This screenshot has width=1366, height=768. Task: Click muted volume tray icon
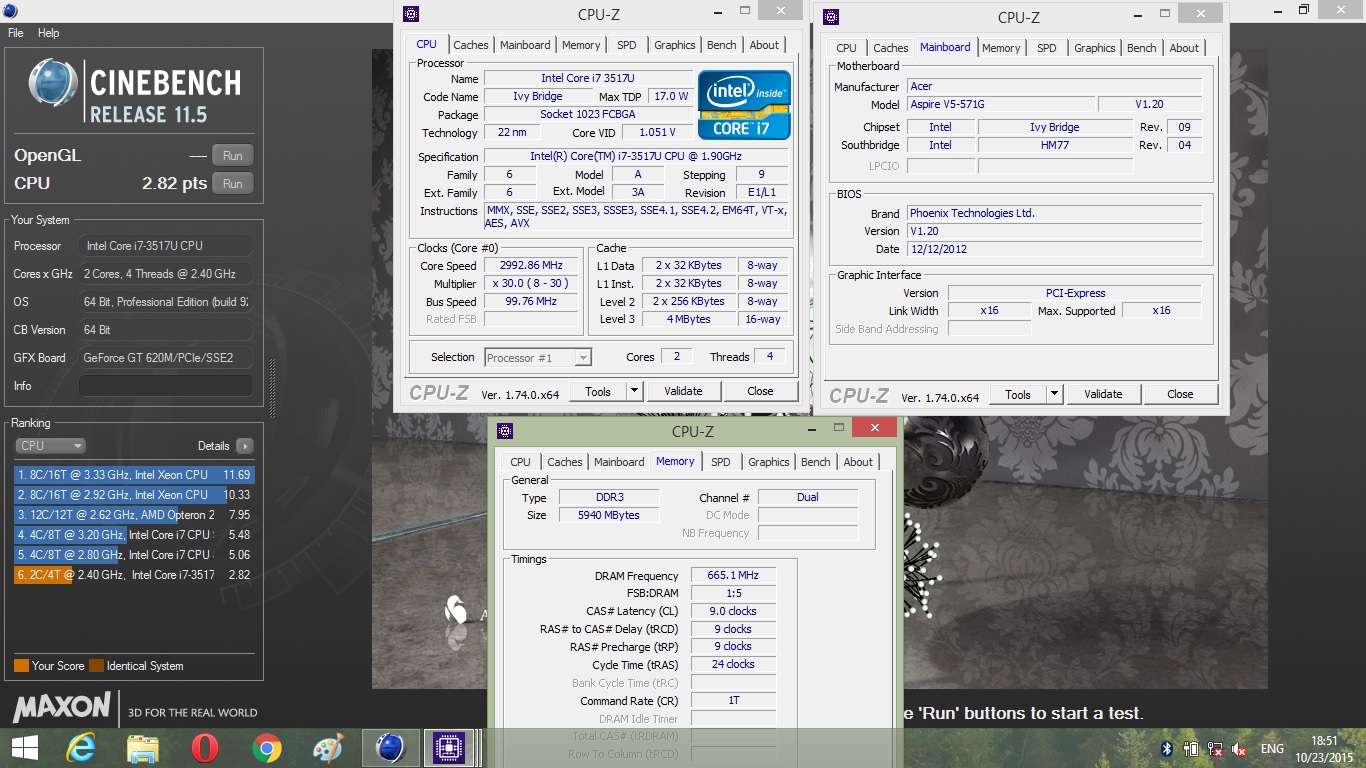click(x=1239, y=749)
